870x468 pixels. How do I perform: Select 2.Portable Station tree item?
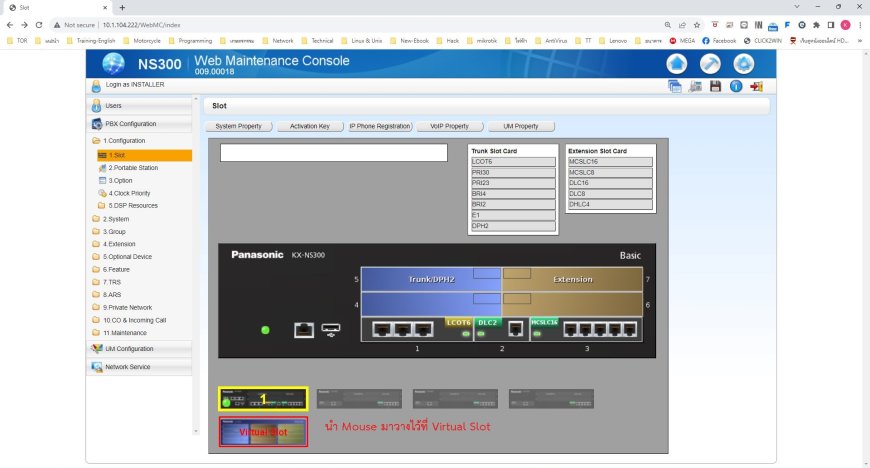click(x=128, y=168)
